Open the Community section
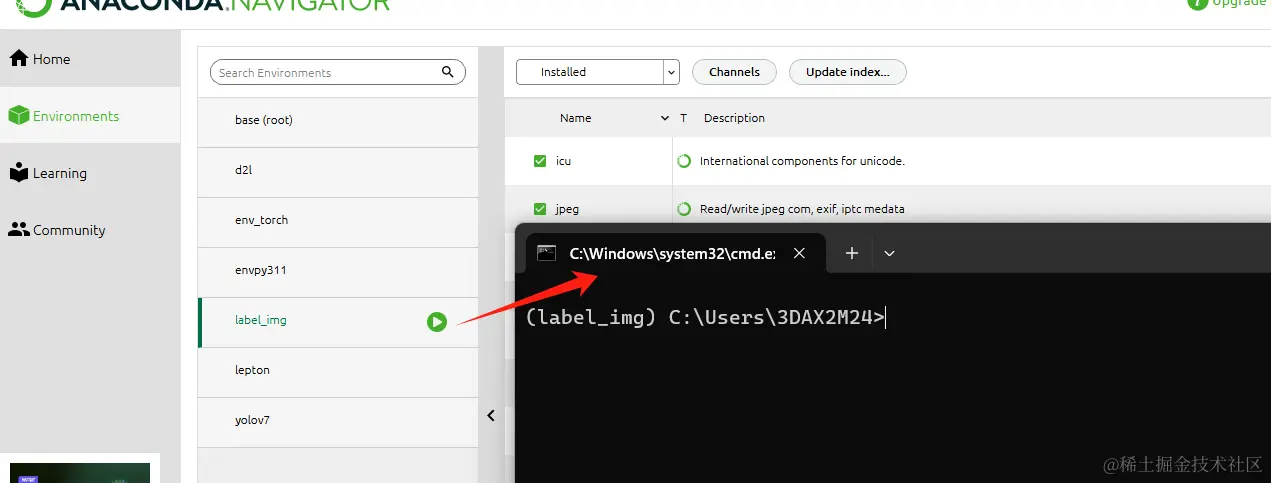 (x=90, y=230)
